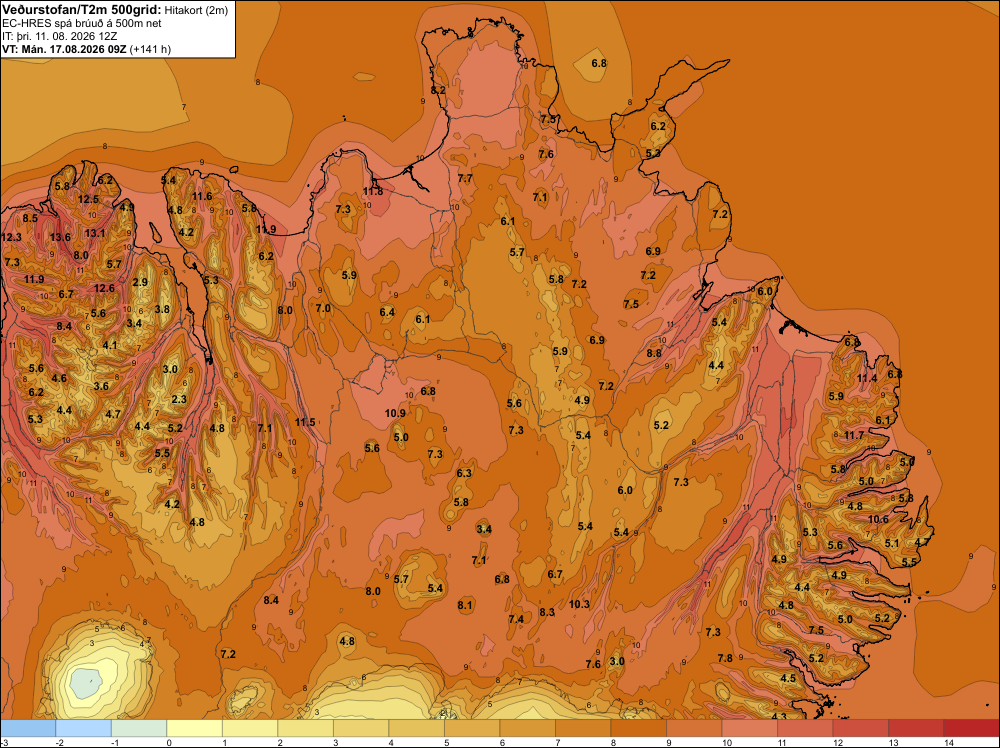
Task: Click the 12.5 temperature value
Action: tap(89, 199)
